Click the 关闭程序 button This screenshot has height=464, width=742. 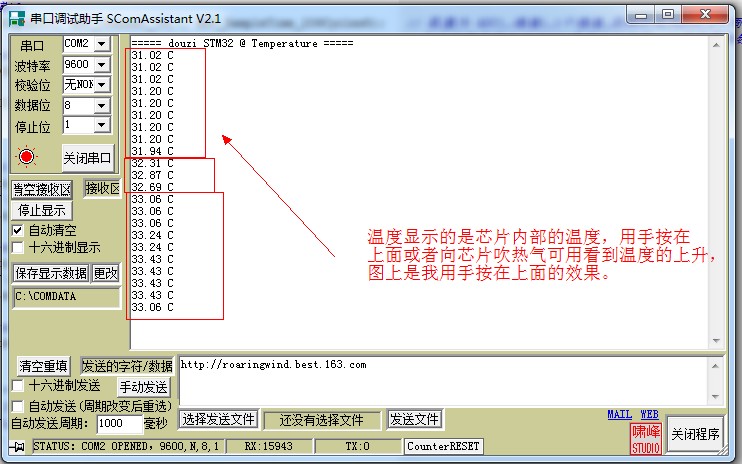tap(695, 434)
